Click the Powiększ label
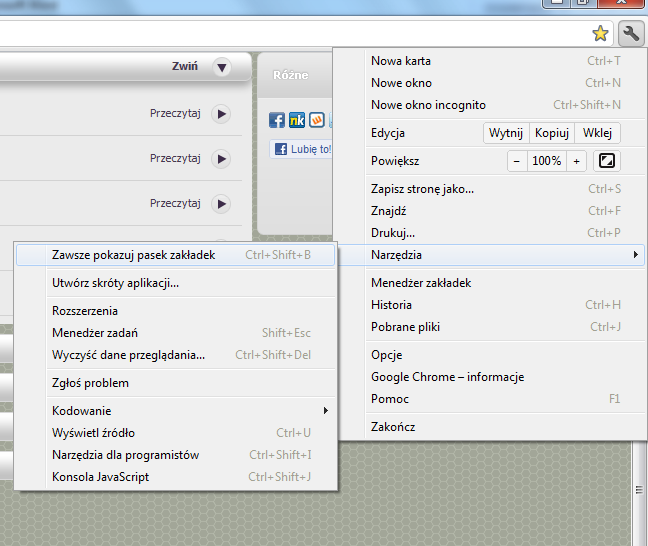Image resolution: width=648 pixels, height=546 pixels. point(395,161)
